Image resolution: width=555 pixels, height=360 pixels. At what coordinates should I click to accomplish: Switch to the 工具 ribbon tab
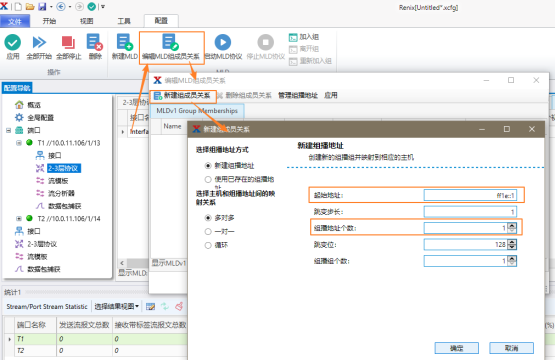pyautogui.click(x=124, y=21)
